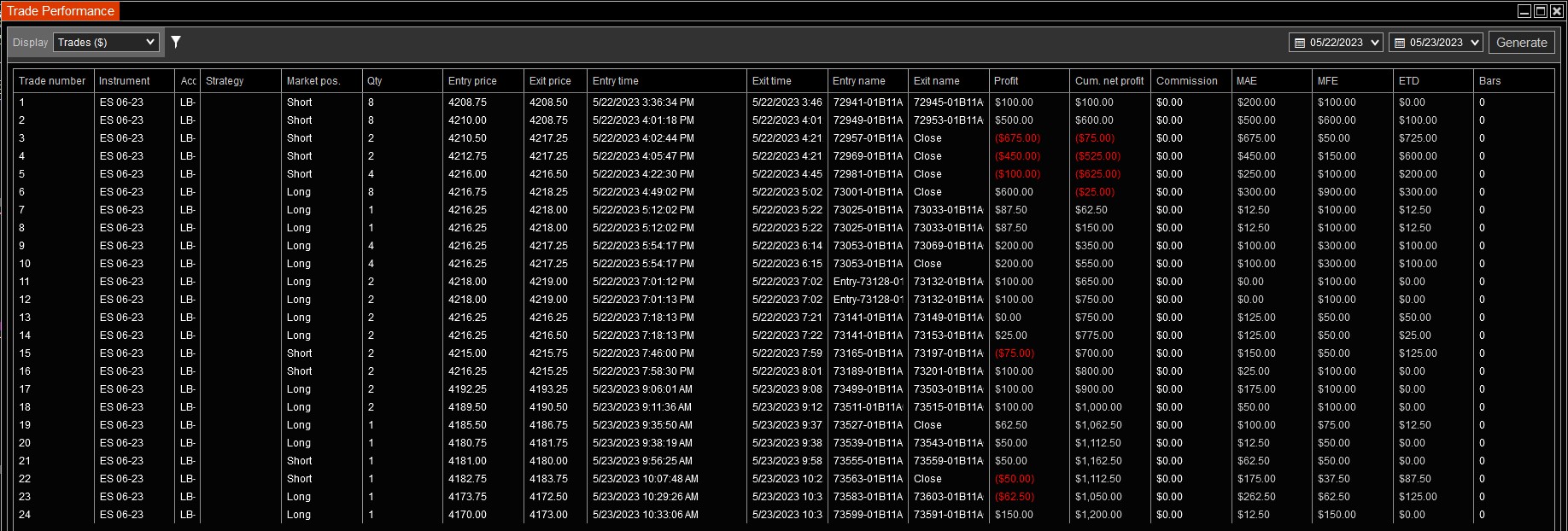This screenshot has width=1568, height=531.
Task: Close the Trade Performance window
Action: (1557, 11)
